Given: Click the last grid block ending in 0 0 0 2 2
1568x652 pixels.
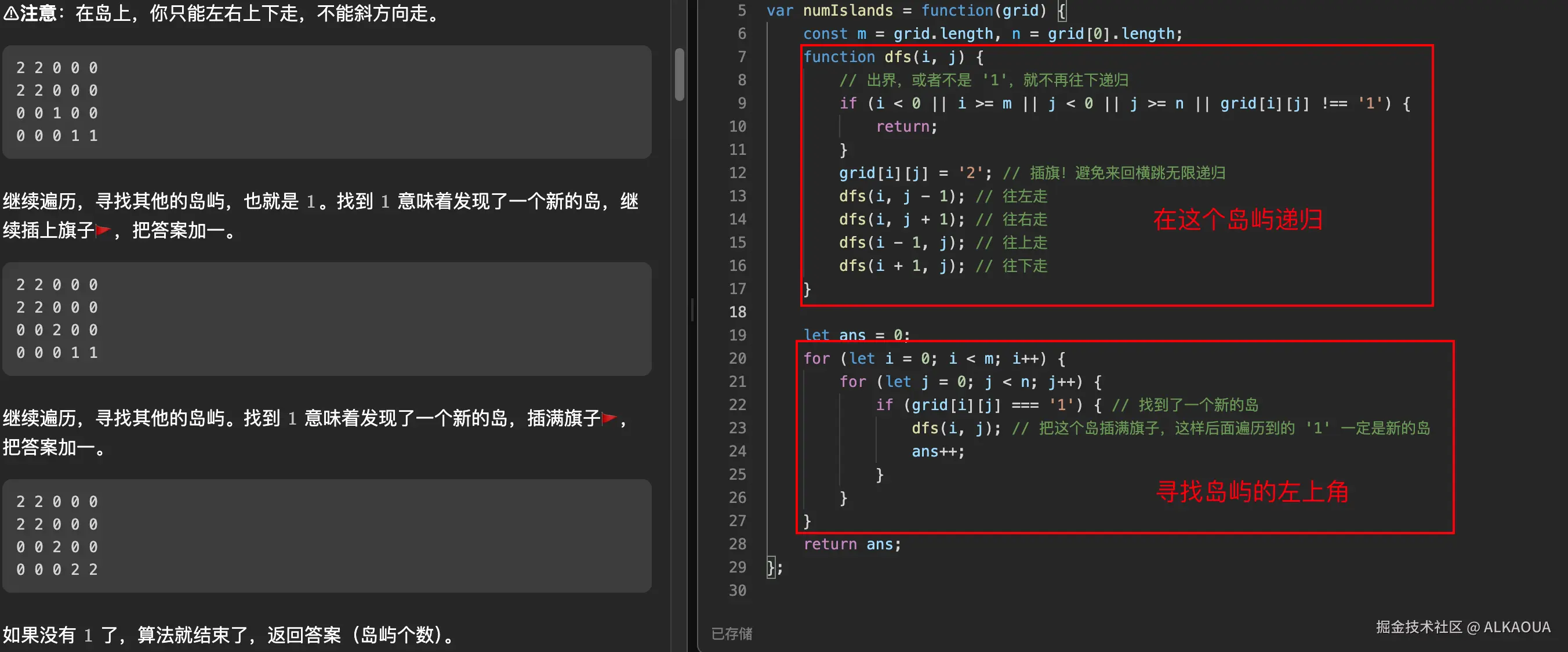Looking at the screenshot, I should click(326, 535).
